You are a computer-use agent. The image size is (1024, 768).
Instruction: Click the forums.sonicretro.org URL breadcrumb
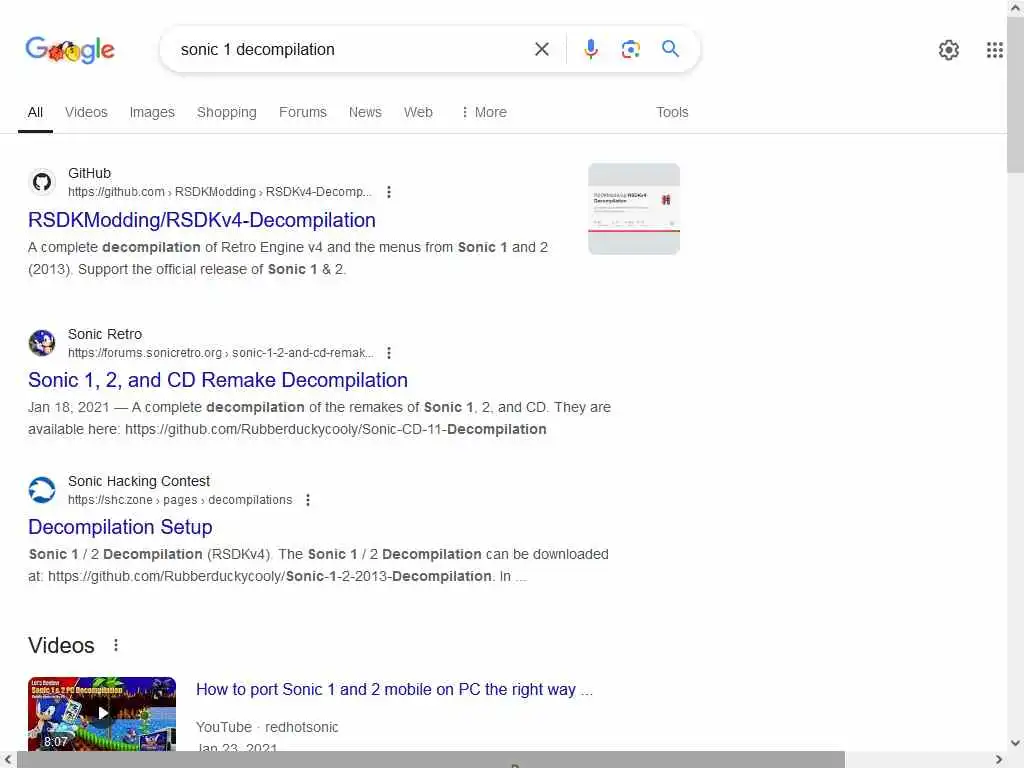[221, 353]
